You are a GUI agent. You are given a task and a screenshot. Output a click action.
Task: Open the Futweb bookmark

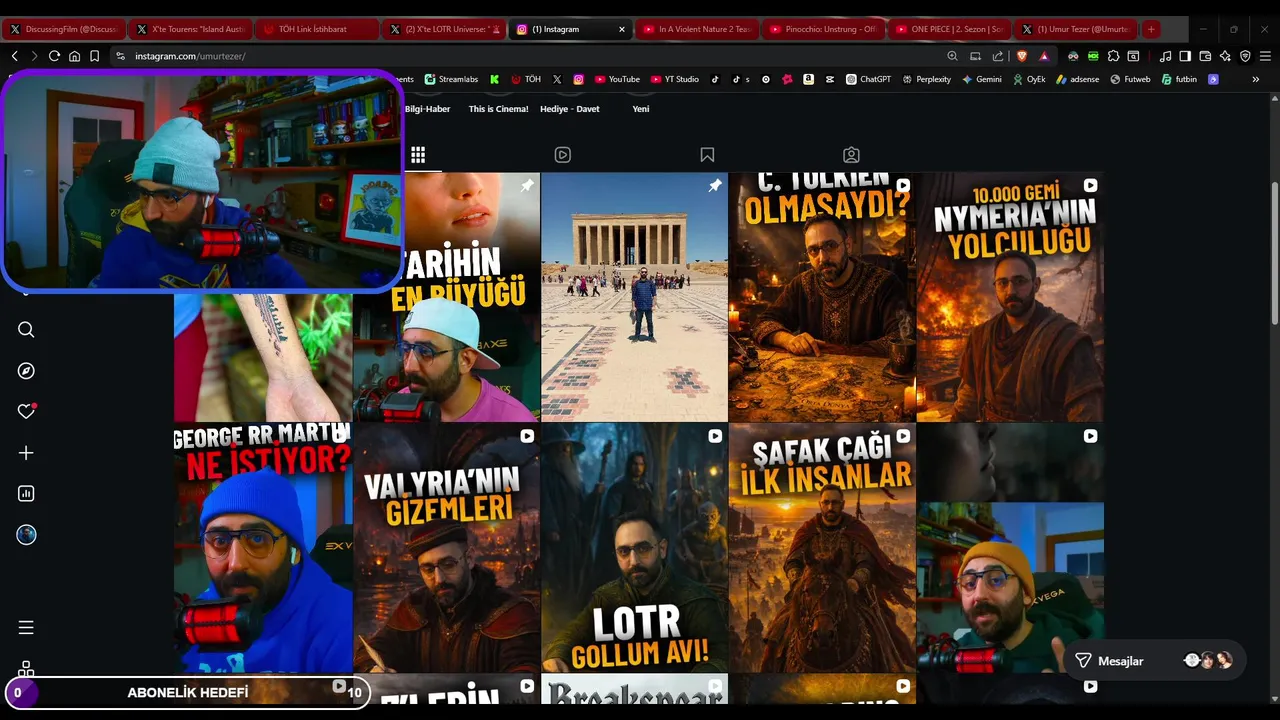click(x=1130, y=79)
